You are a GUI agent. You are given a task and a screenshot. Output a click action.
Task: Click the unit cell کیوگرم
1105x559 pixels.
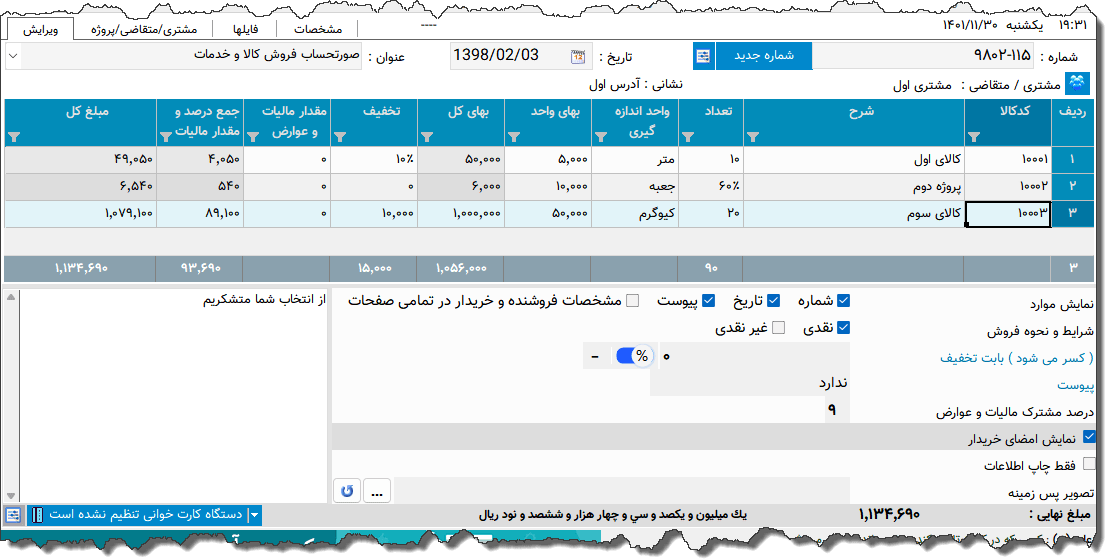(x=634, y=214)
